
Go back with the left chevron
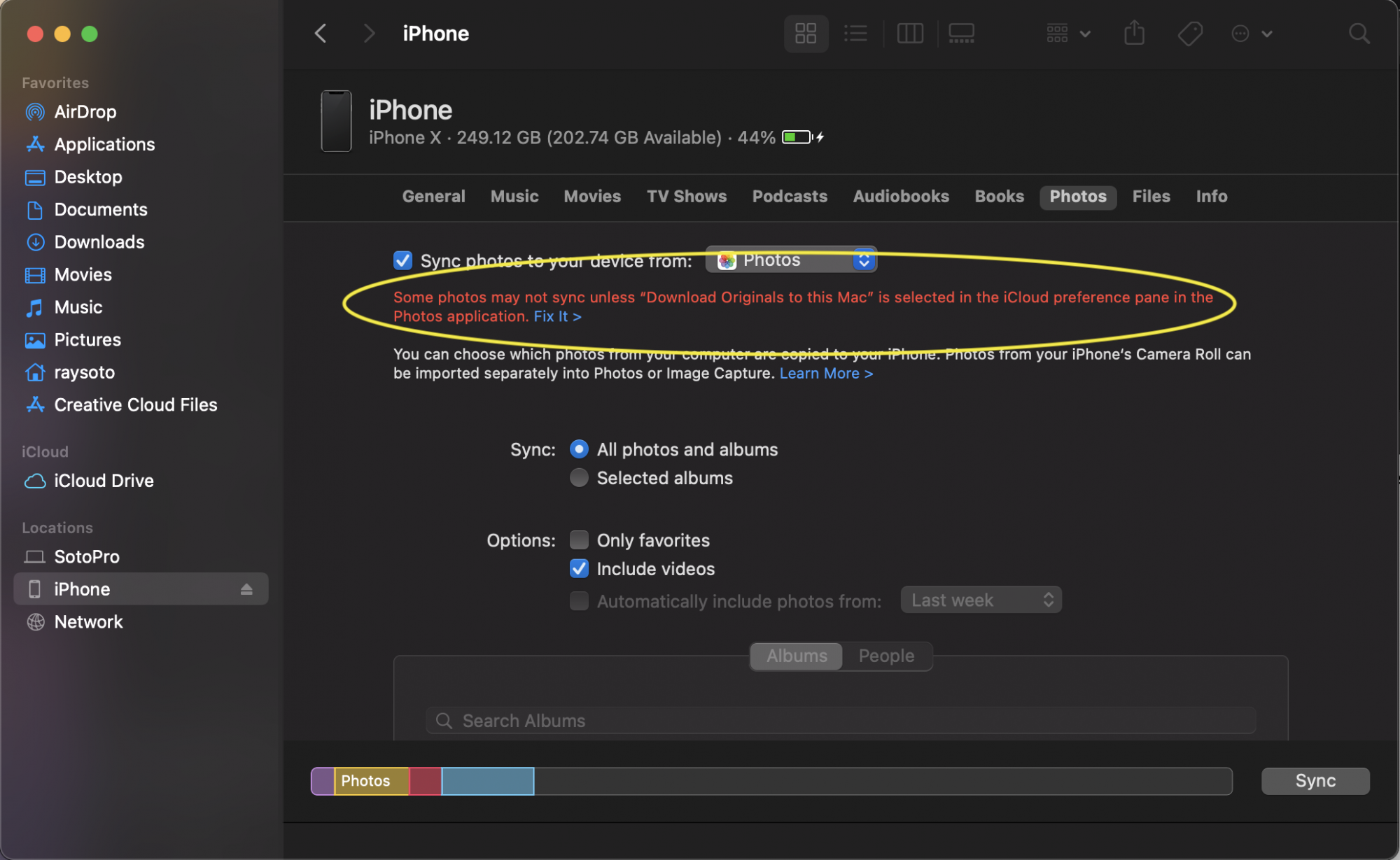tap(321, 33)
